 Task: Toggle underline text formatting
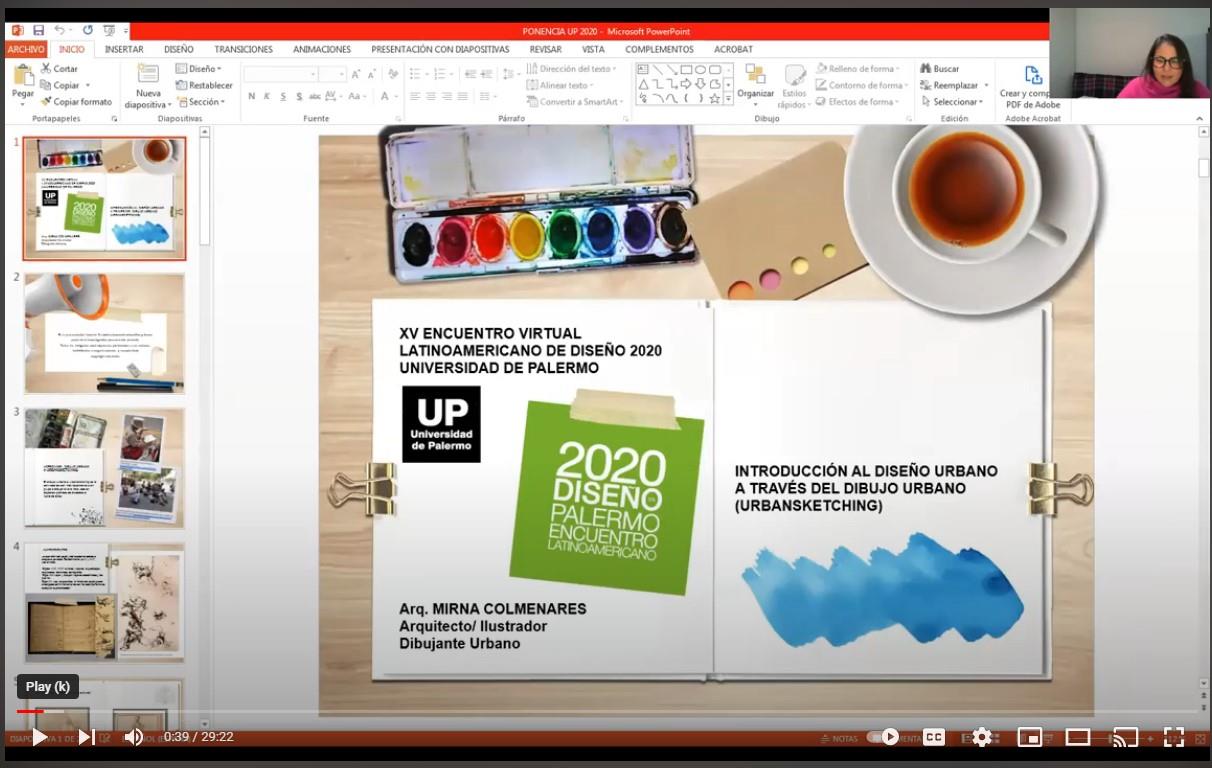pyautogui.click(x=283, y=96)
